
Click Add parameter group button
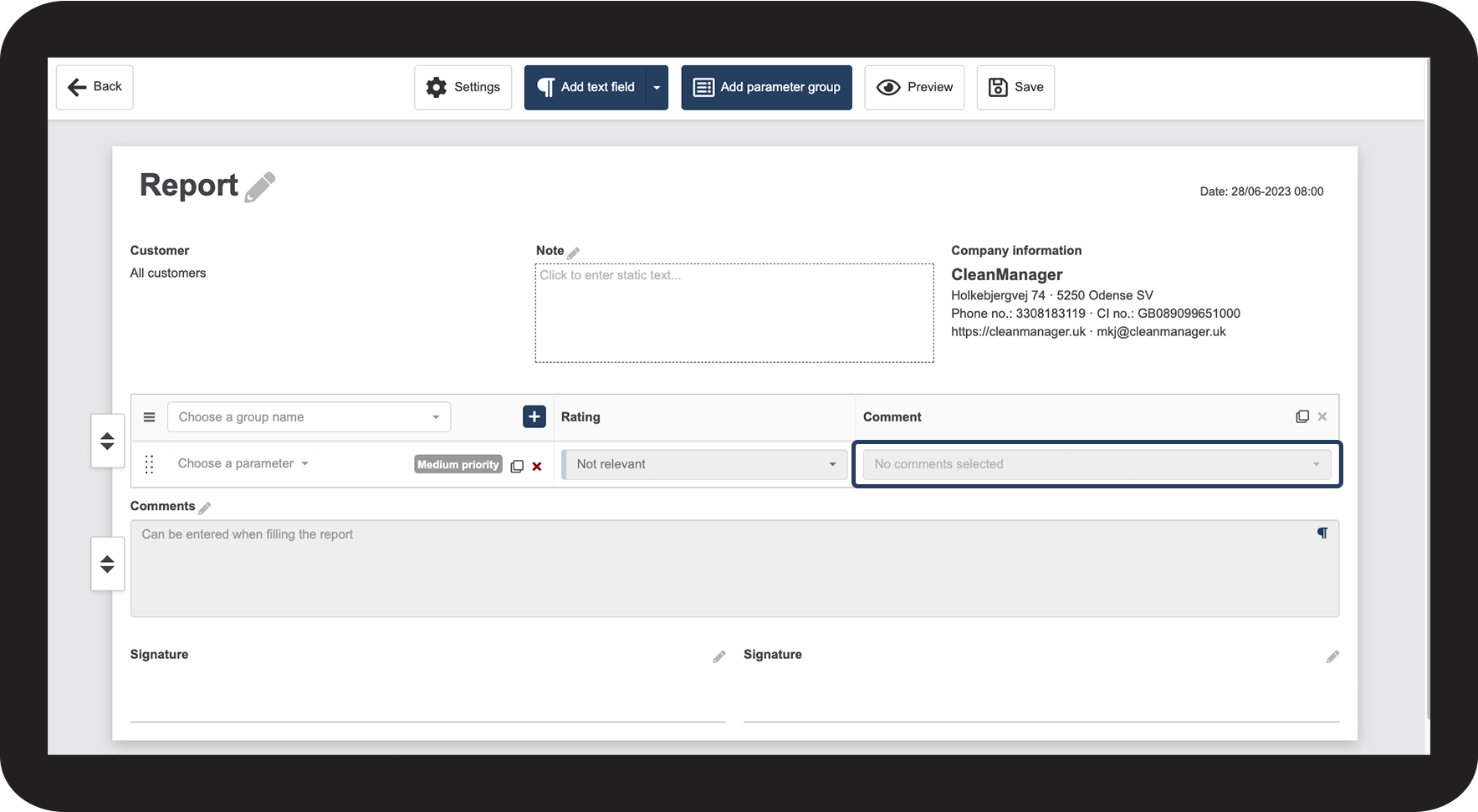(766, 87)
